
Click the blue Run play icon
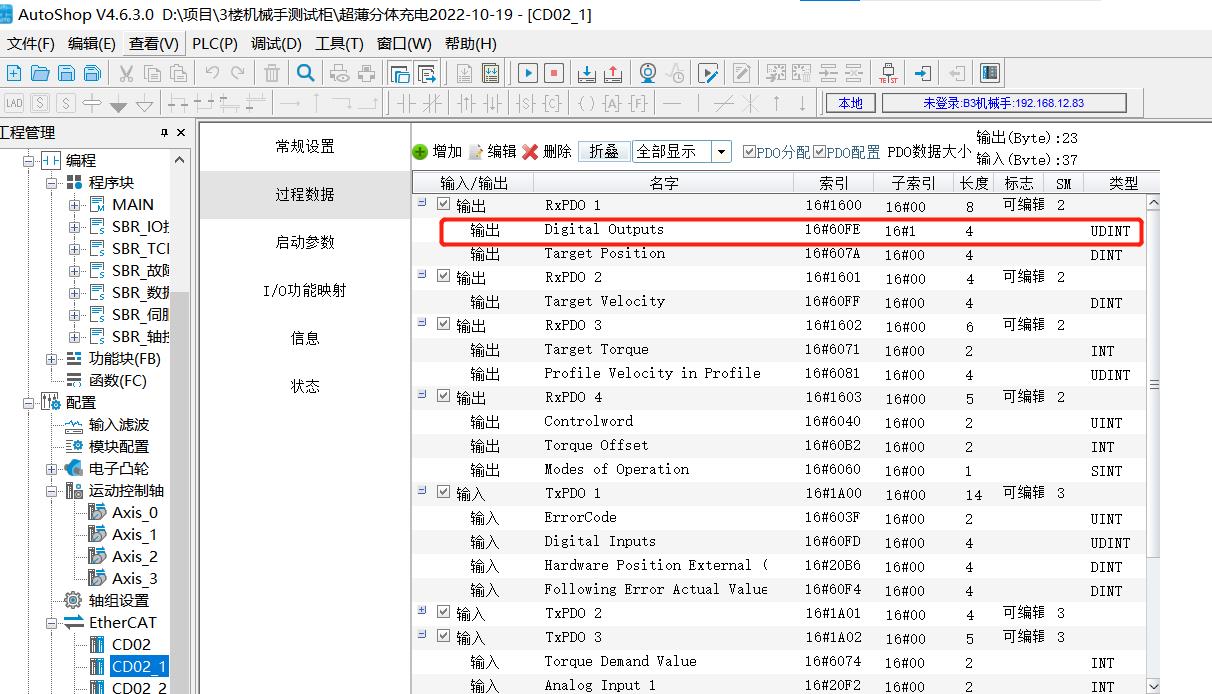[527, 73]
